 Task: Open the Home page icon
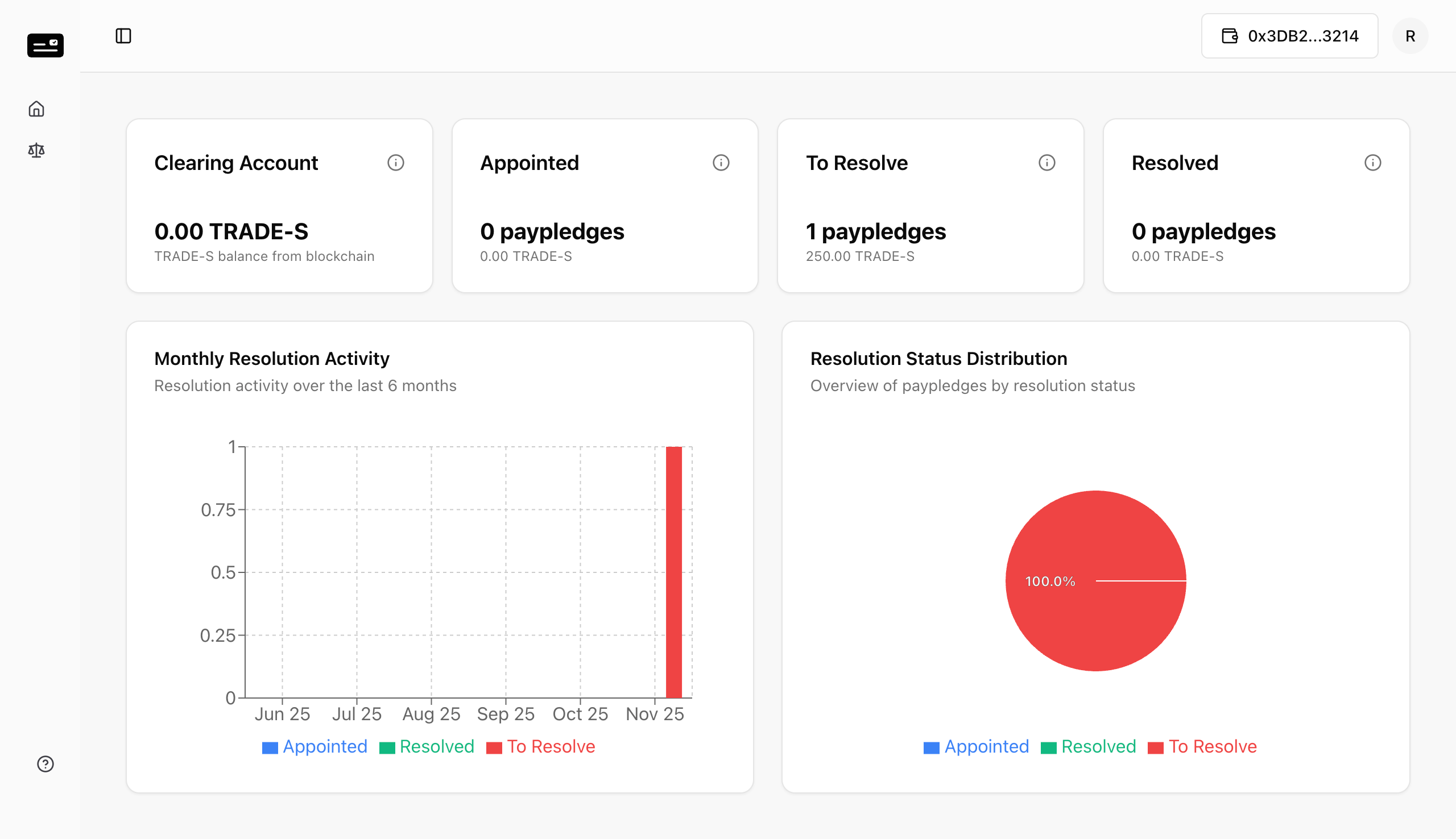click(36, 109)
